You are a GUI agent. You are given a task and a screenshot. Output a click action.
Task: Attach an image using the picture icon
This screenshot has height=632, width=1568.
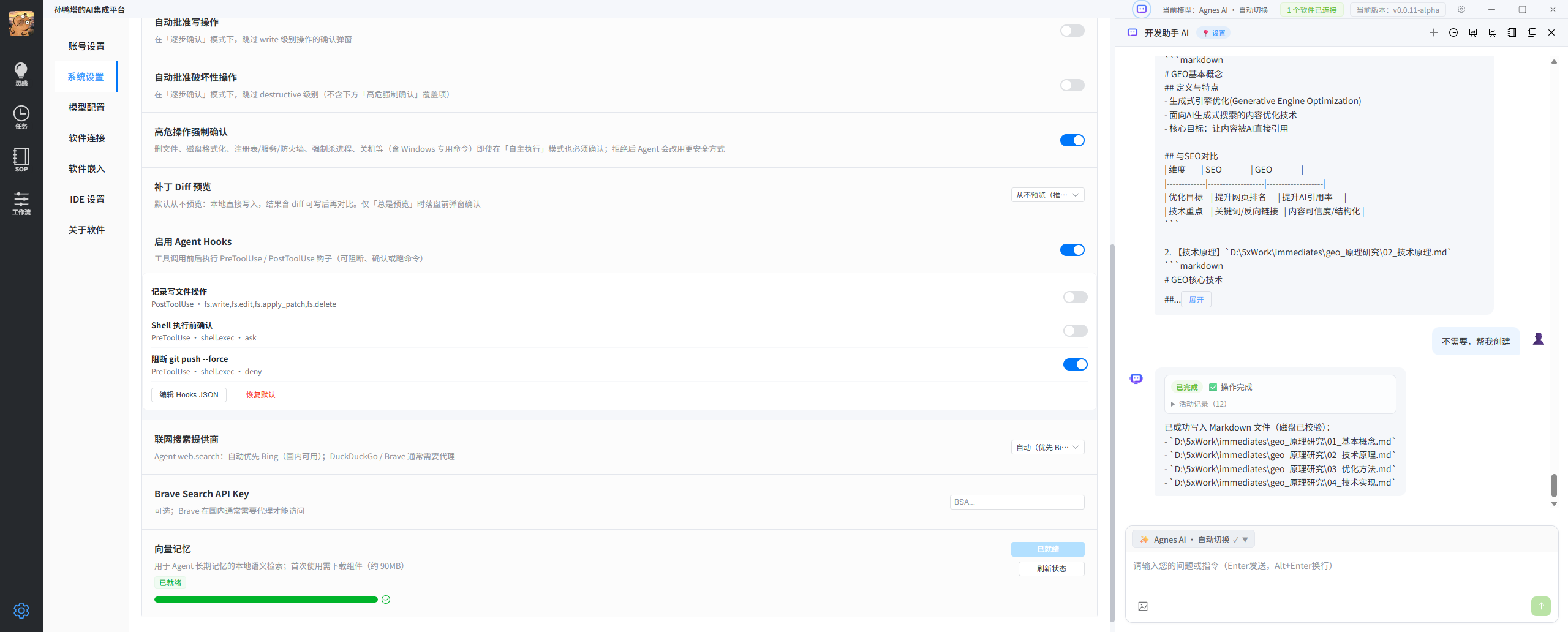pyautogui.click(x=1143, y=606)
